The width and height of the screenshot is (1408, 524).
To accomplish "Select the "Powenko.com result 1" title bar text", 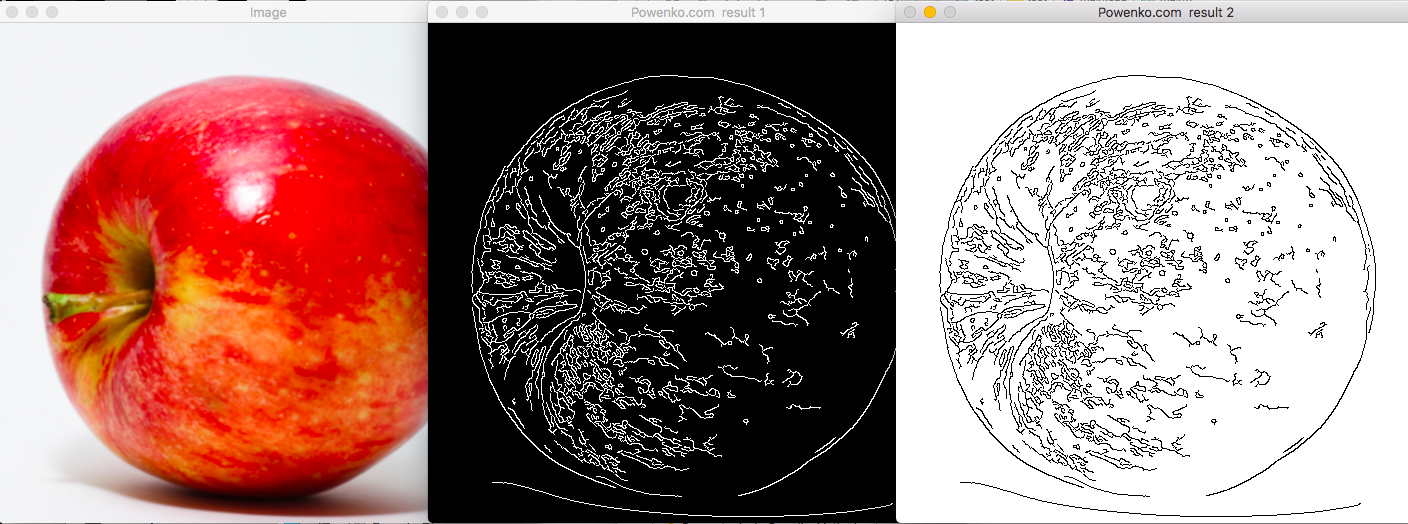I will 698,13.
